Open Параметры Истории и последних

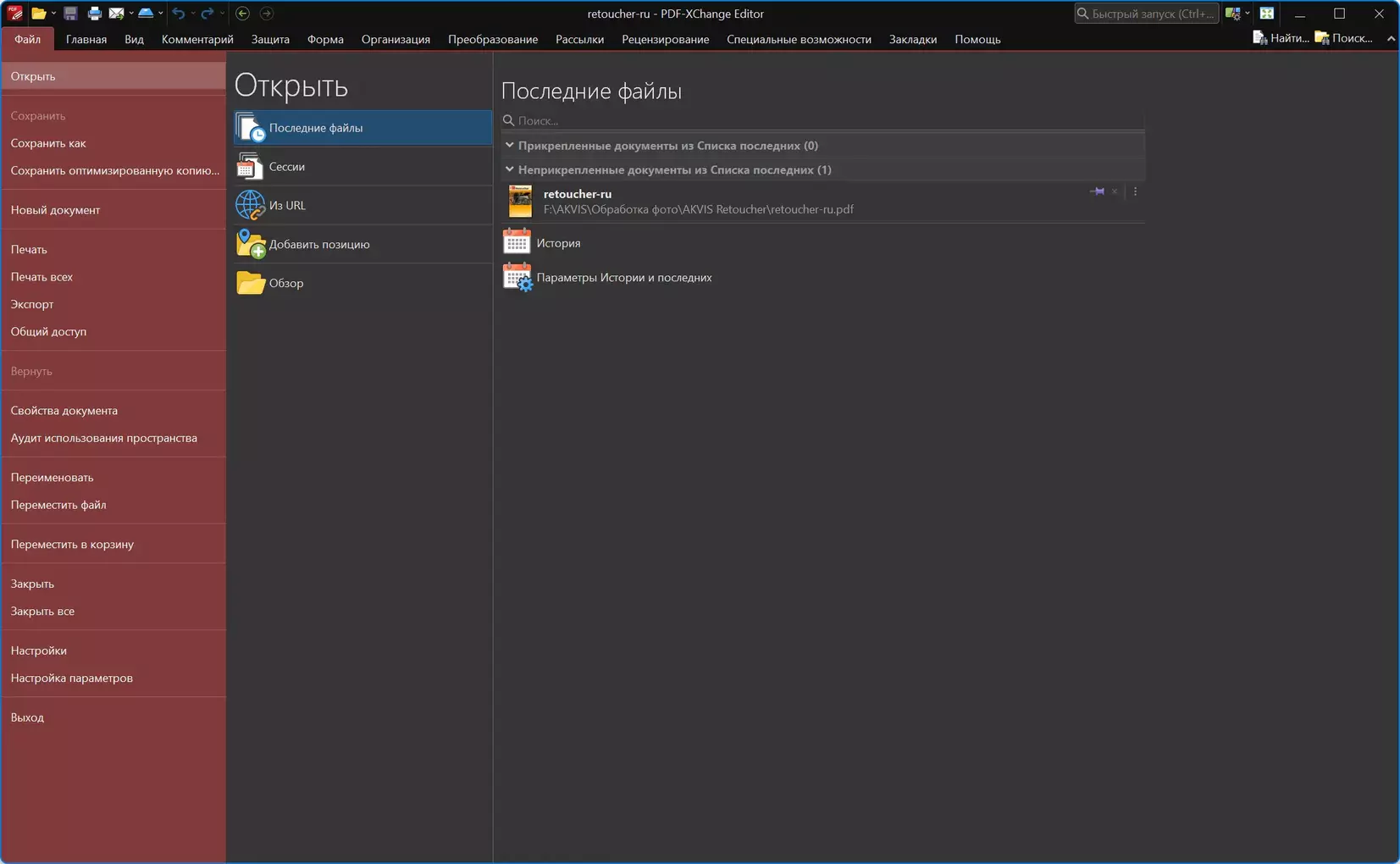[x=623, y=278]
